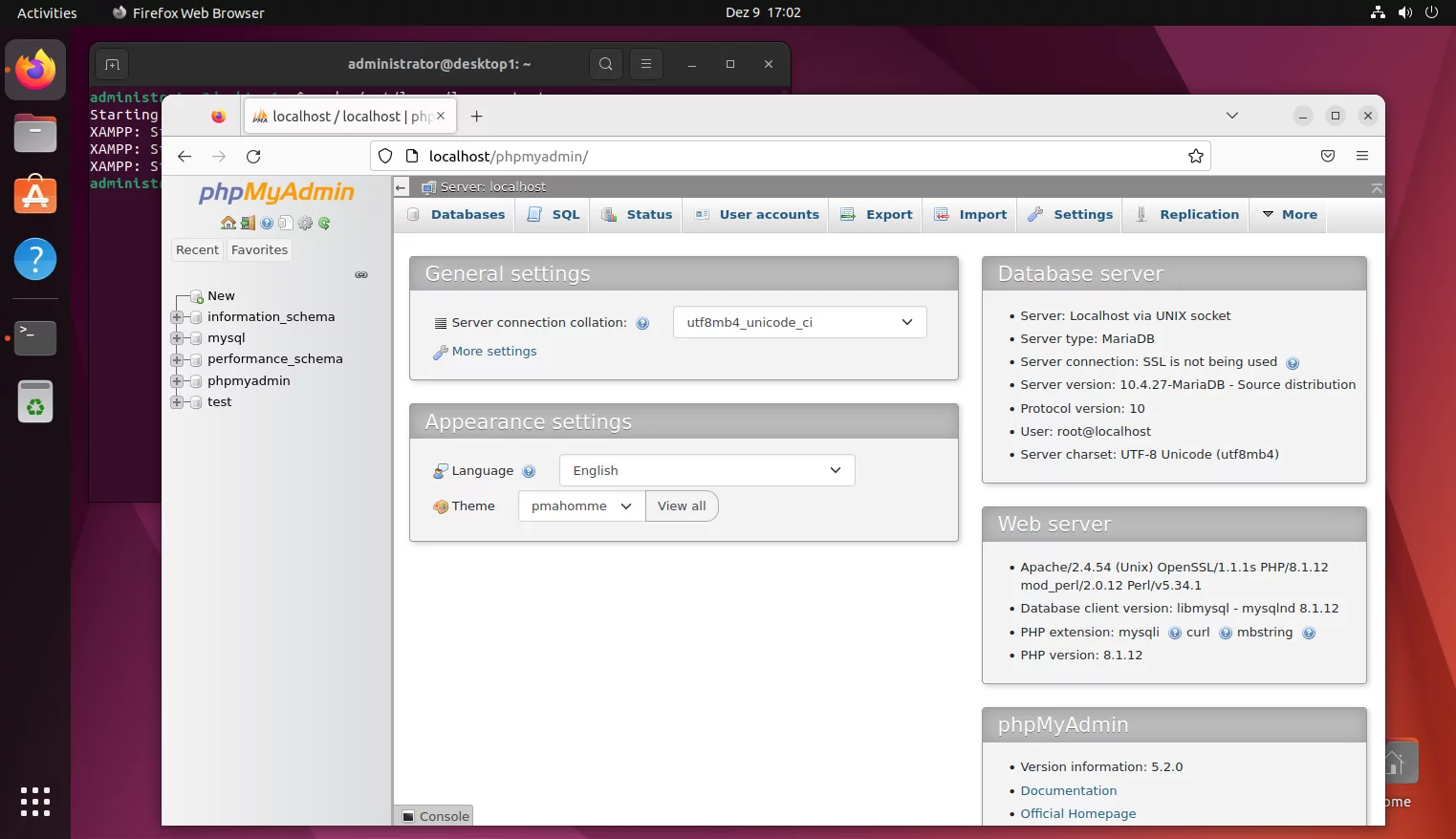The height and width of the screenshot is (839, 1456).
Task: Click the mysql database cylinder icon
Action: 196,338
